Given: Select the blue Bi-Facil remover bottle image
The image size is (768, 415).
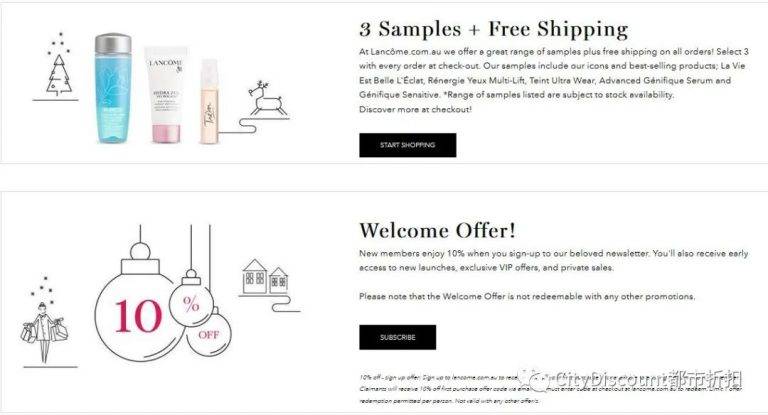Looking at the screenshot, I should tap(113, 88).
